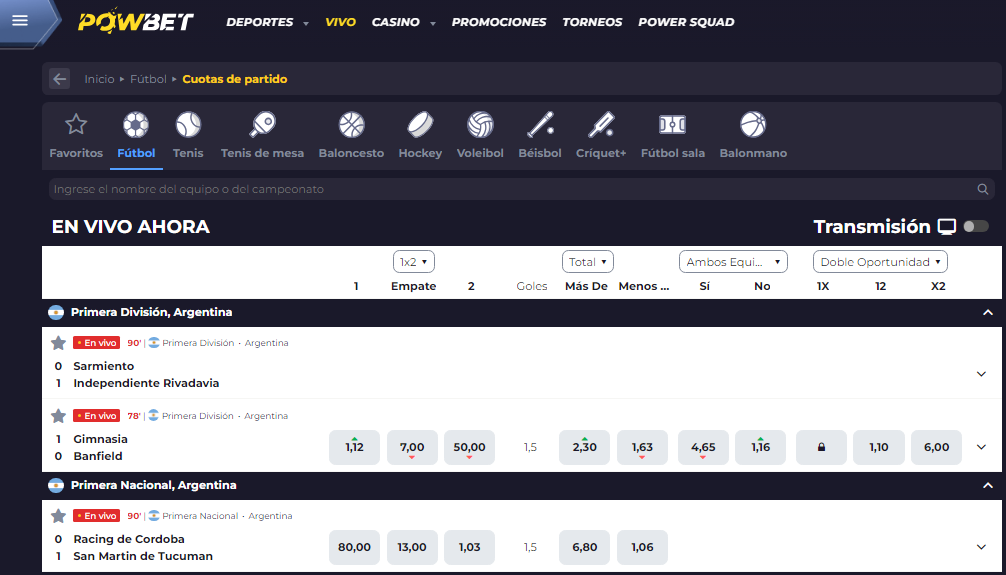This screenshot has width=1006, height=575.
Task: Select both teams score Sí 4,65
Action: [703, 447]
